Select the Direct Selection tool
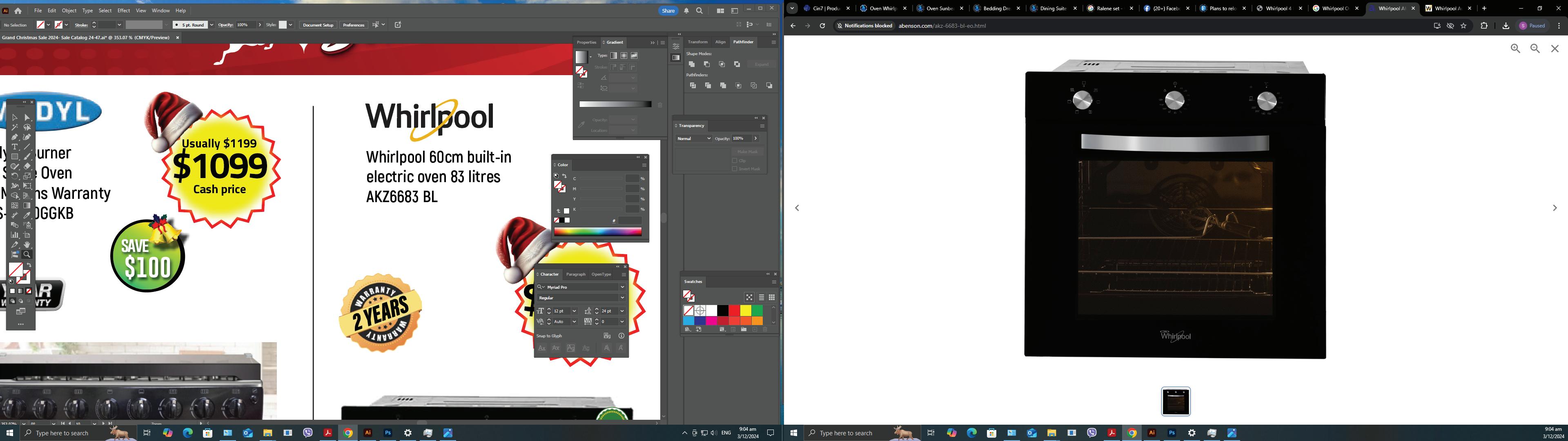 (27, 118)
